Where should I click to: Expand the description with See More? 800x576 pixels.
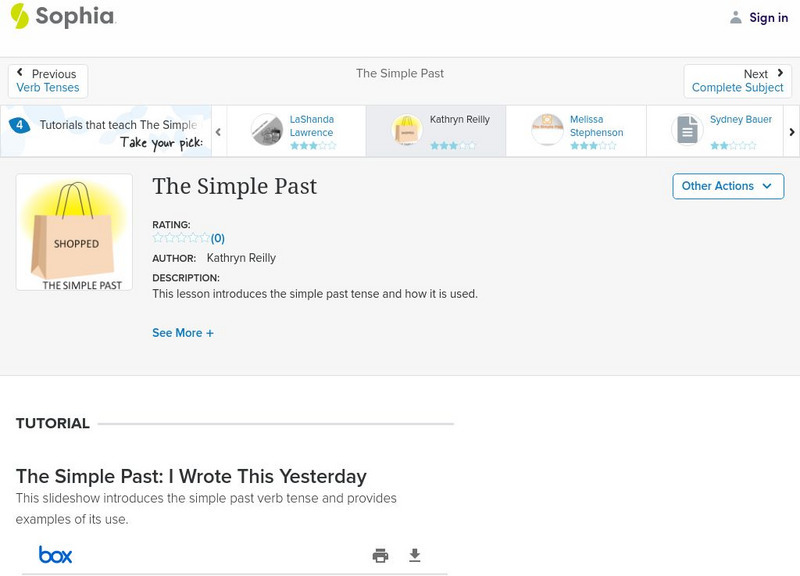(183, 332)
